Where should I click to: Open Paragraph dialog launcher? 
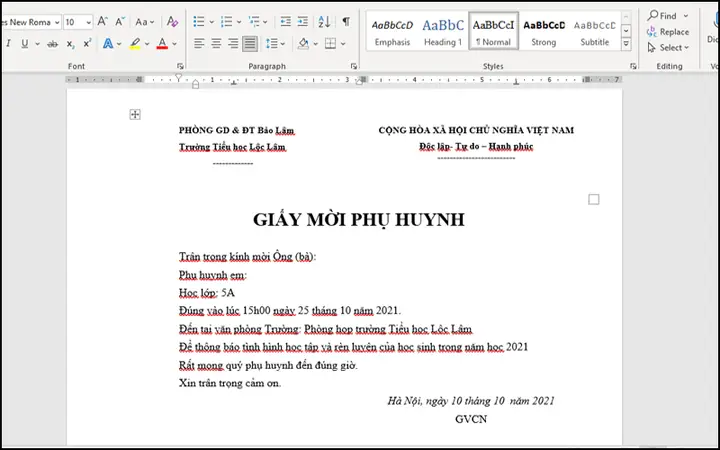click(354, 66)
